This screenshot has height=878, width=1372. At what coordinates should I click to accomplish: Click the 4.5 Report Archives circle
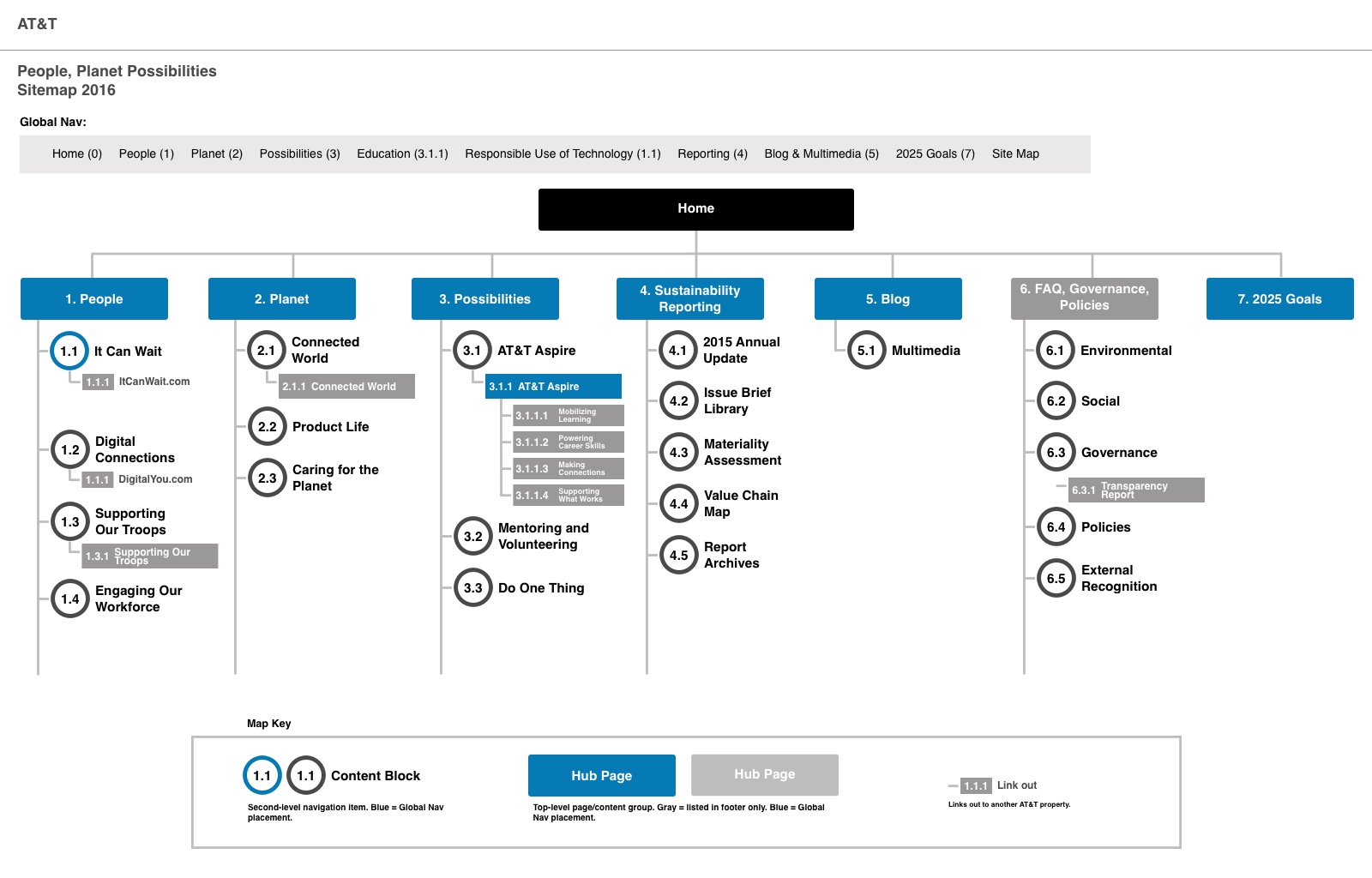point(679,556)
